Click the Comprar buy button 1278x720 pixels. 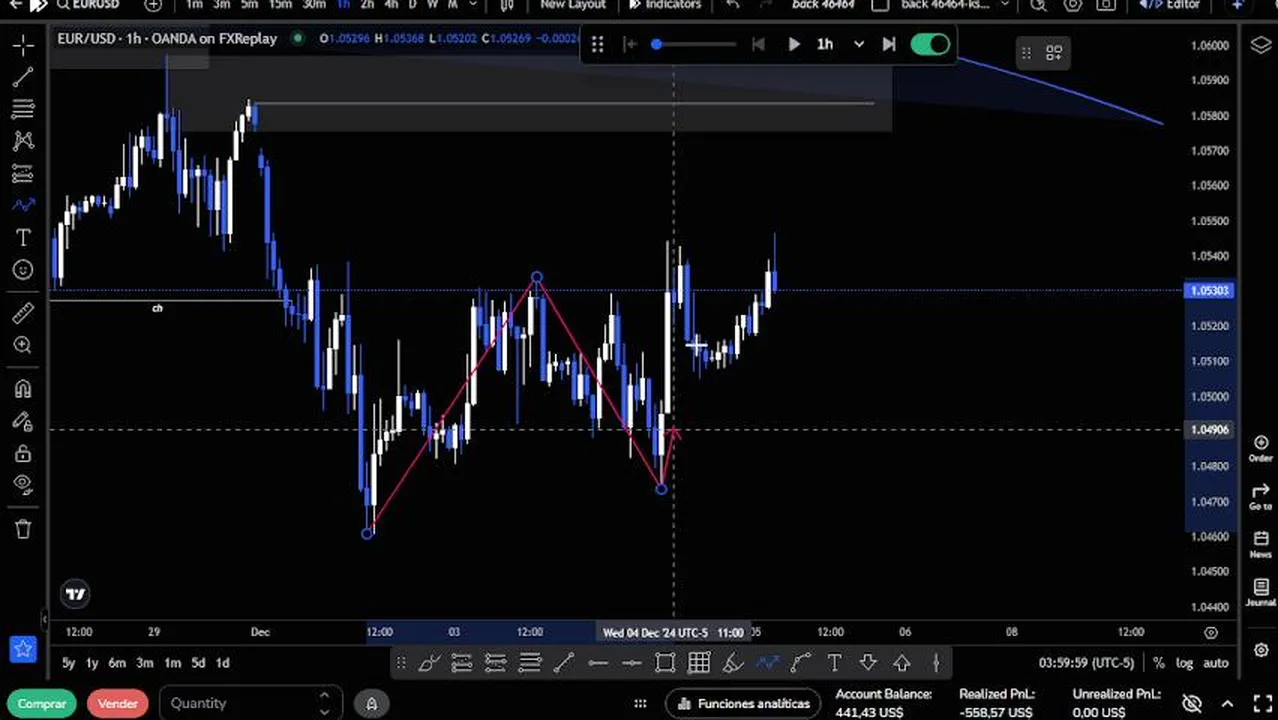pos(42,704)
